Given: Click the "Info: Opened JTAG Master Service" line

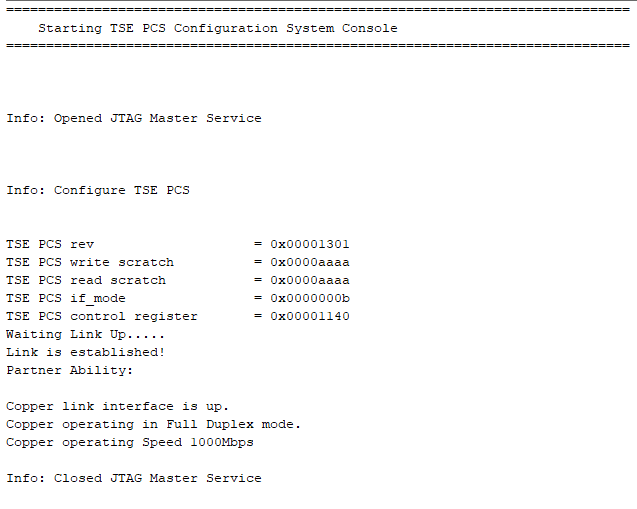Looking at the screenshot, I should click(x=134, y=118).
